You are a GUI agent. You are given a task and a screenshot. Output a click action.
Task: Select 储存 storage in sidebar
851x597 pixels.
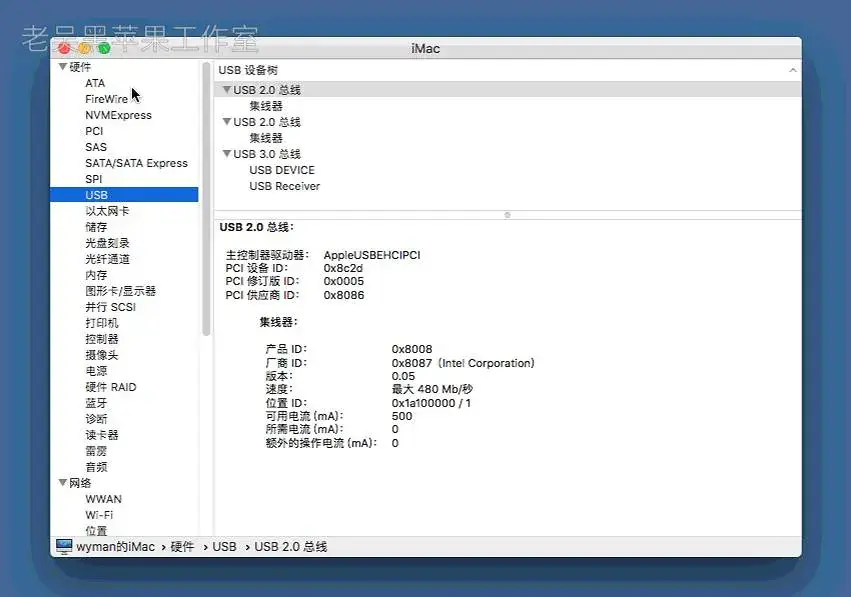(96, 227)
